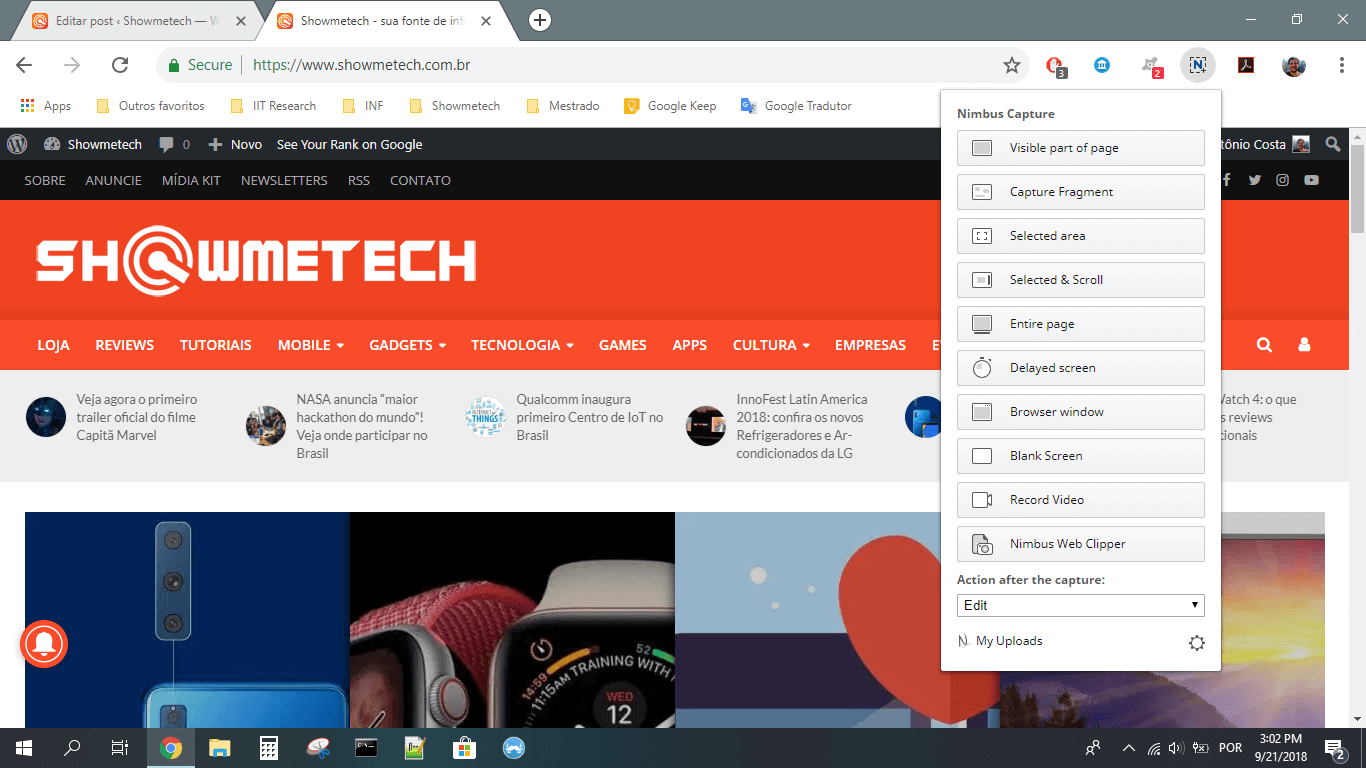Viewport: 1366px width, 768px height.
Task: Click the user account icon in nav bar
Action: [1304, 345]
